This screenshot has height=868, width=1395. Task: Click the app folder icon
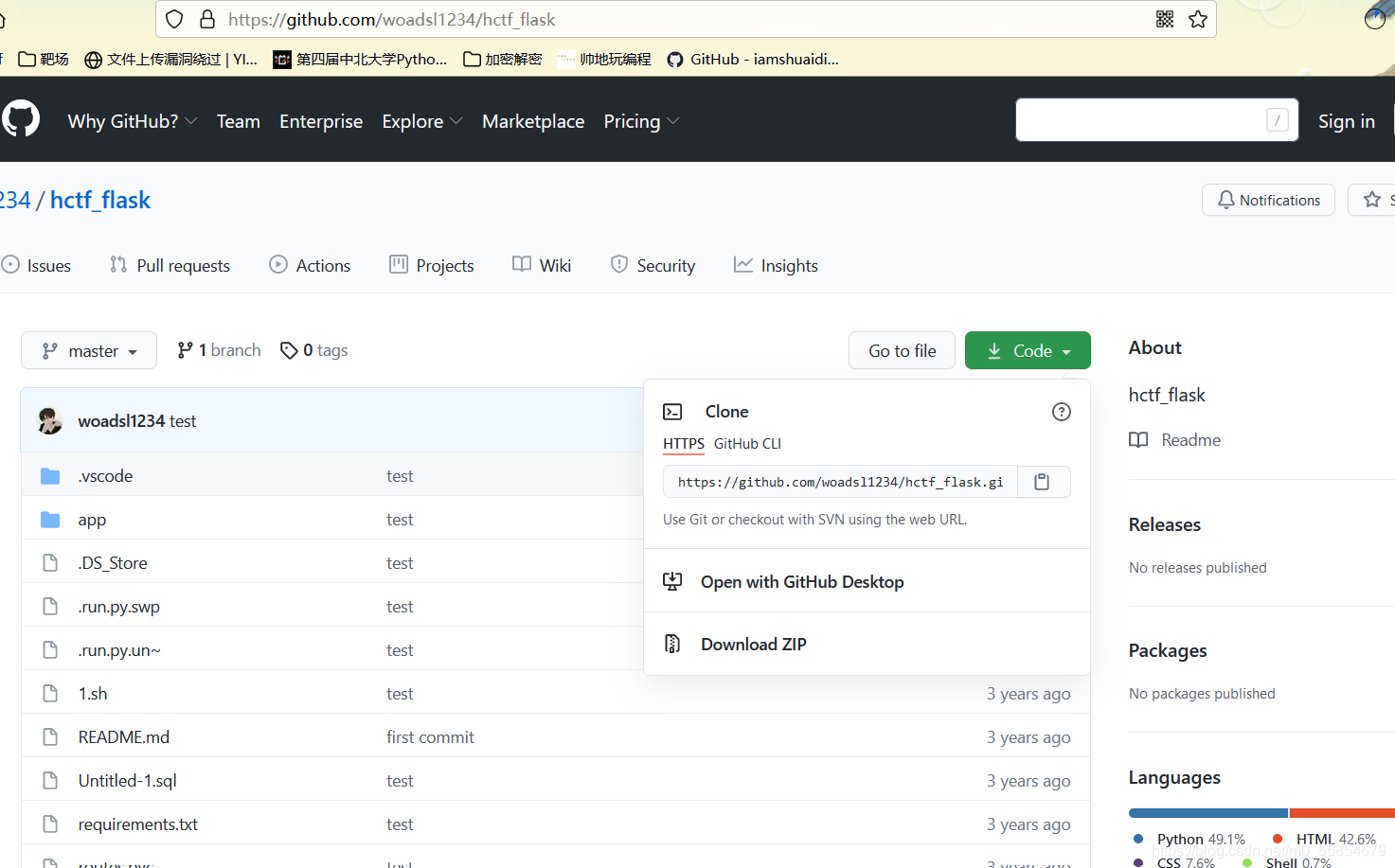tap(50, 520)
